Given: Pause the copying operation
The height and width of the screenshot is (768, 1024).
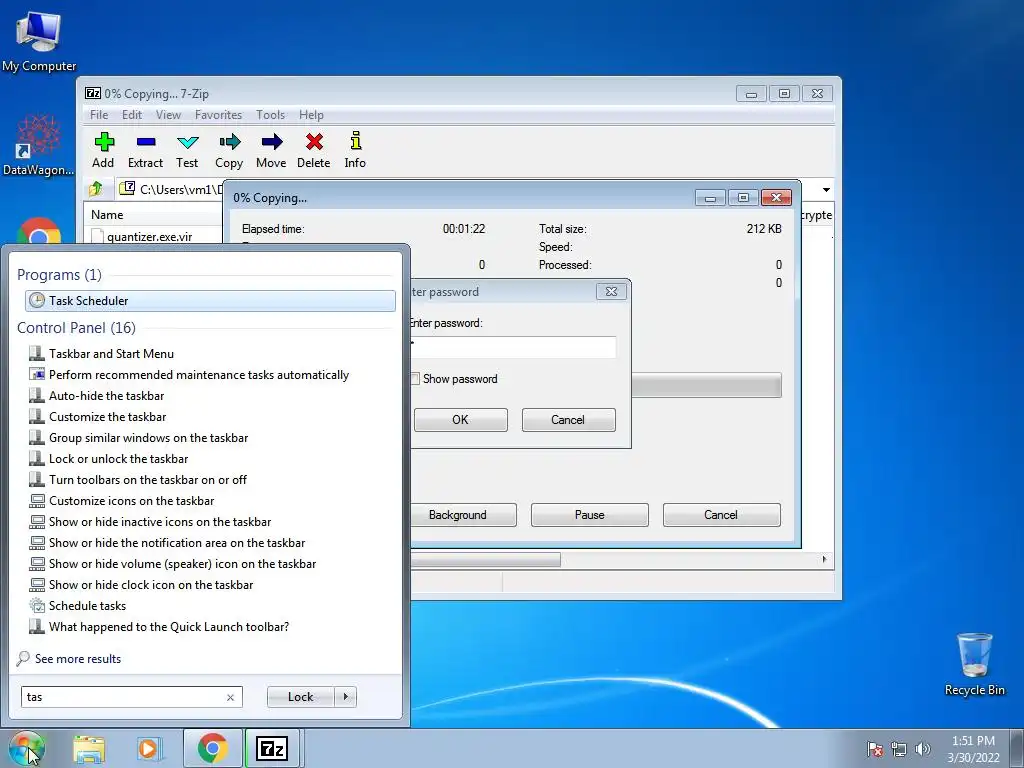Looking at the screenshot, I should pyautogui.click(x=590, y=515).
